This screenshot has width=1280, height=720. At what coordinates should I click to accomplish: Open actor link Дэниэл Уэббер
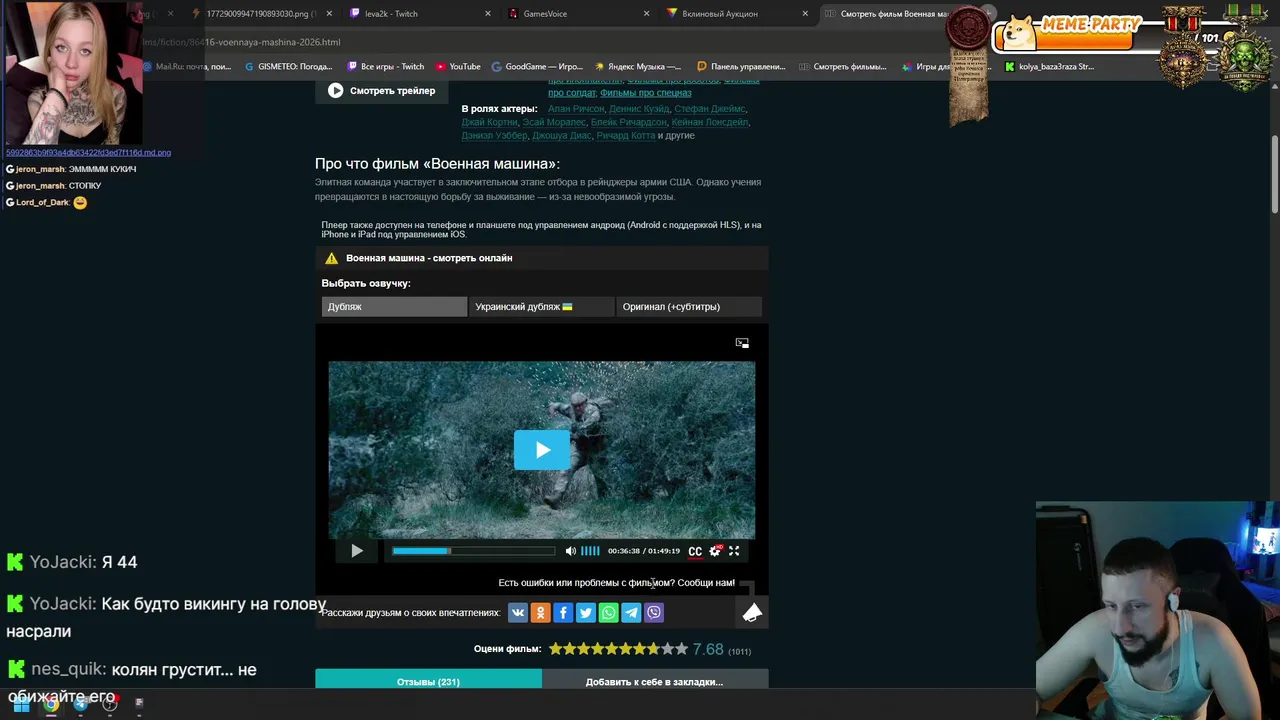coord(494,136)
